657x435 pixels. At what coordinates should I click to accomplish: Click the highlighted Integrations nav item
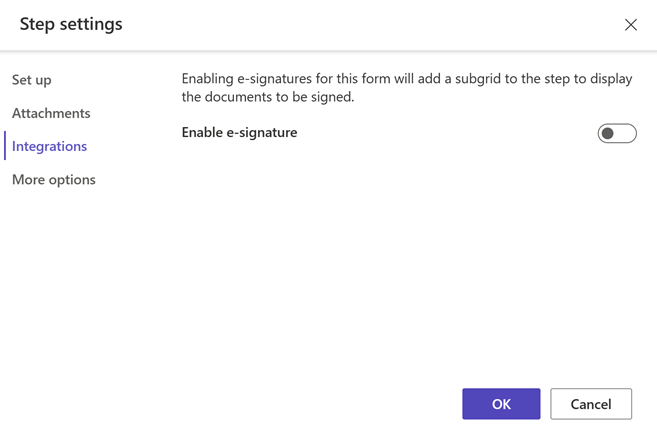click(49, 146)
